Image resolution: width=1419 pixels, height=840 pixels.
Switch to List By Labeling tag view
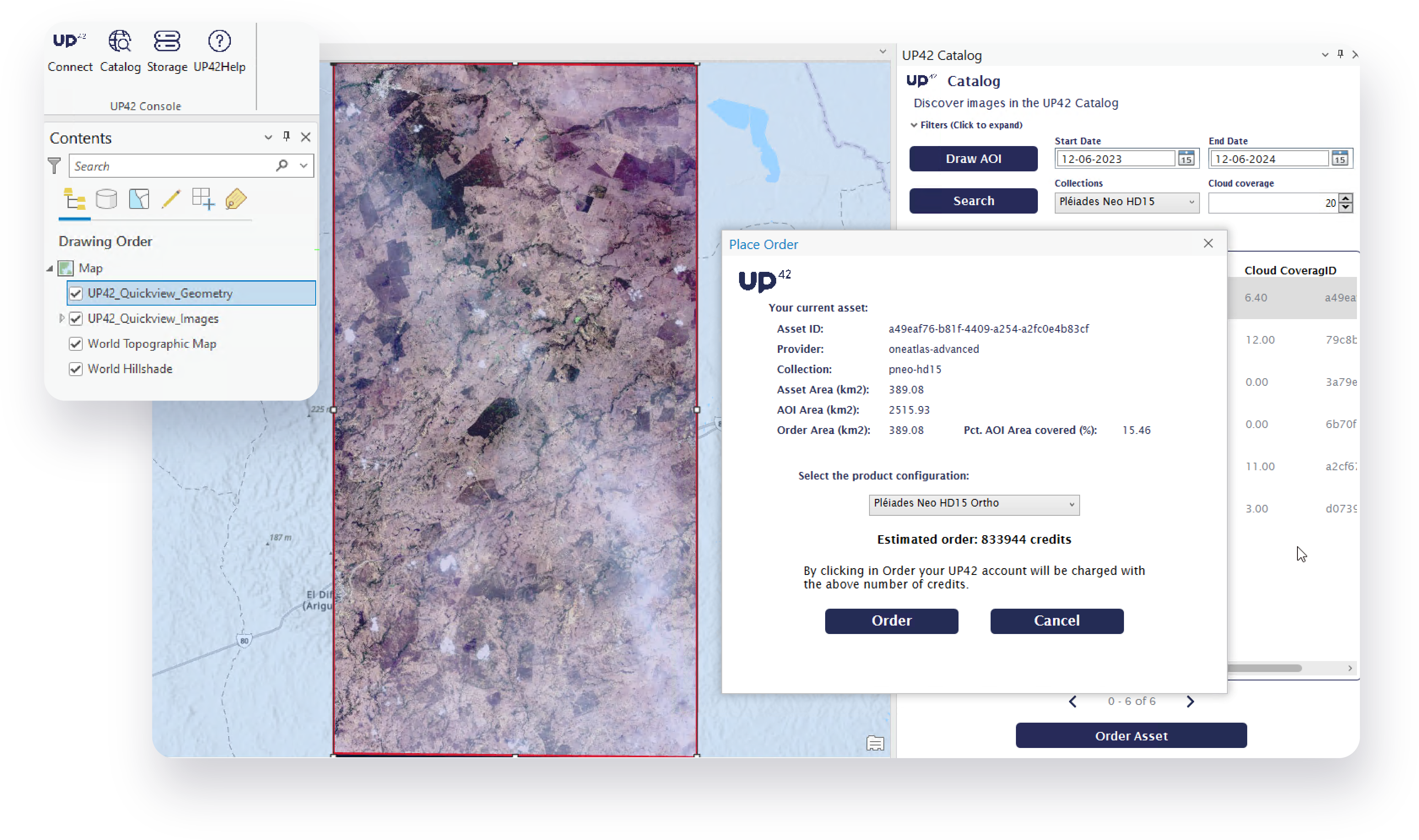click(x=236, y=199)
